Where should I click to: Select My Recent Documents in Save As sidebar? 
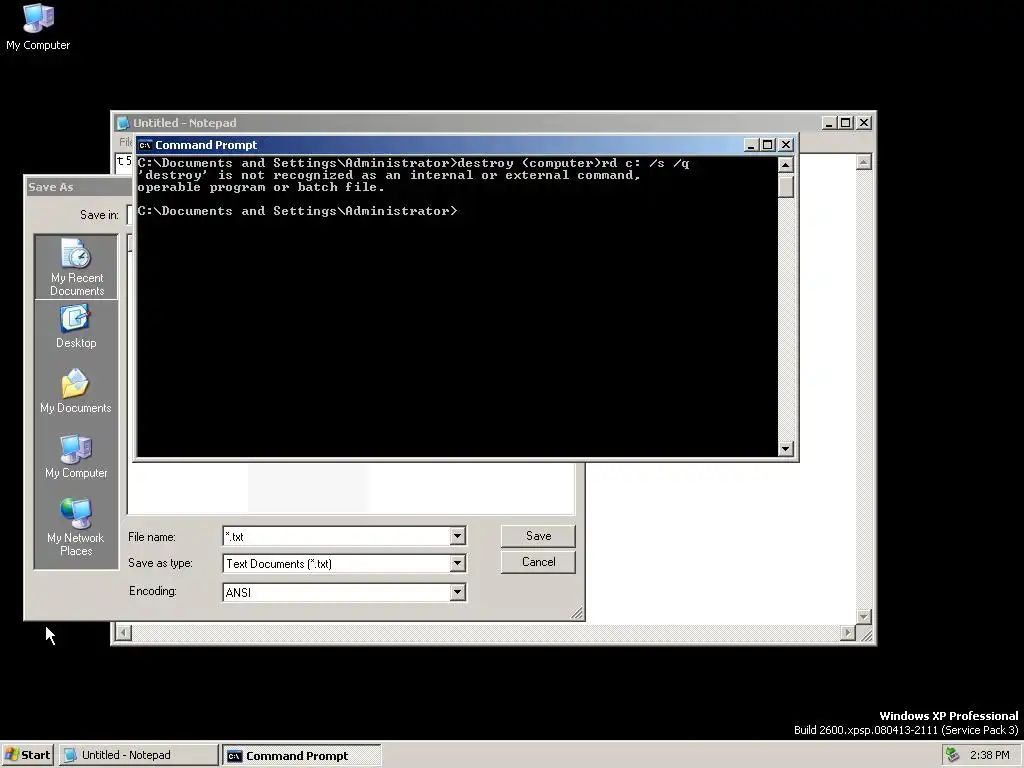tap(76, 268)
